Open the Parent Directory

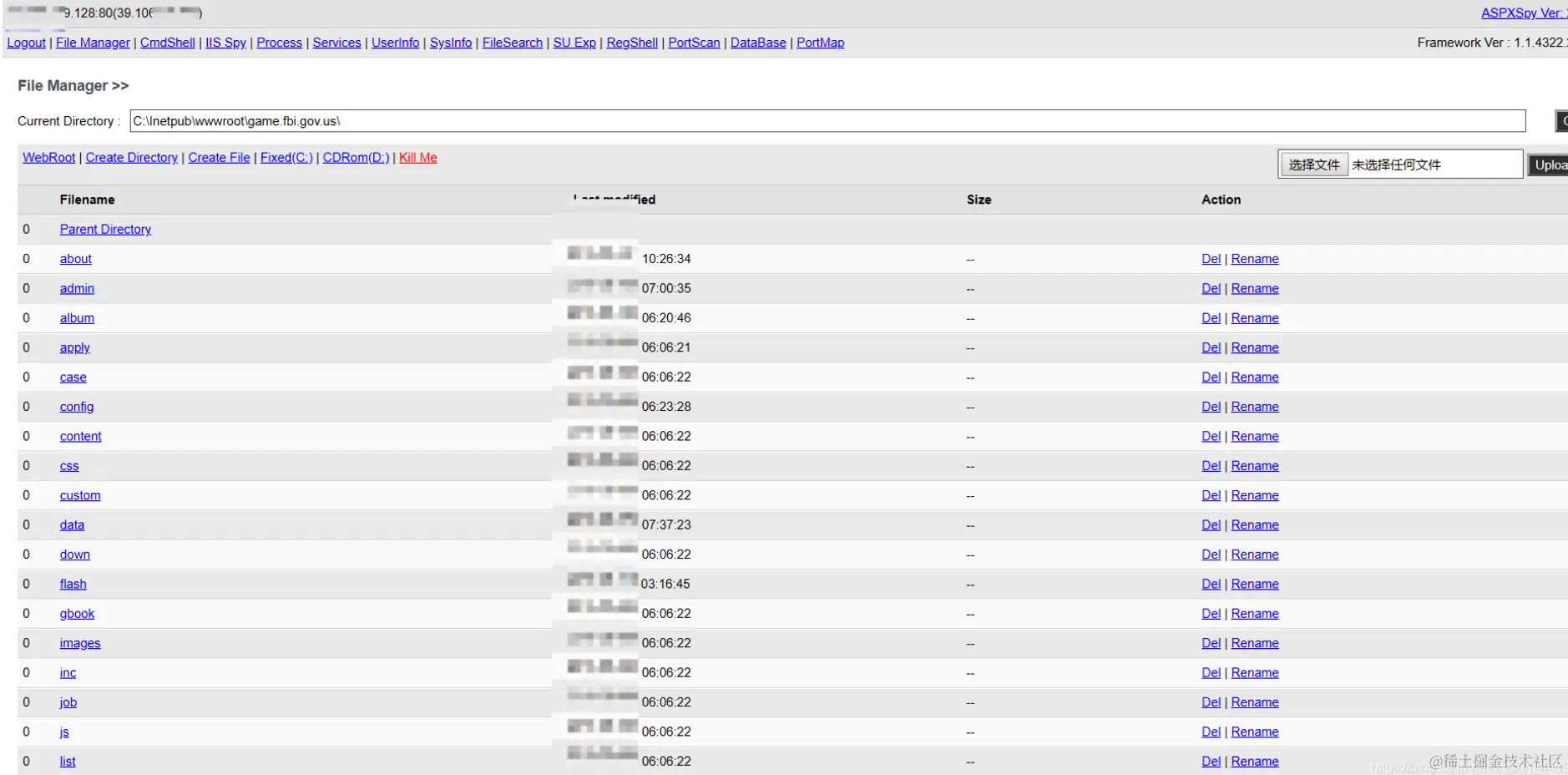(105, 230)
